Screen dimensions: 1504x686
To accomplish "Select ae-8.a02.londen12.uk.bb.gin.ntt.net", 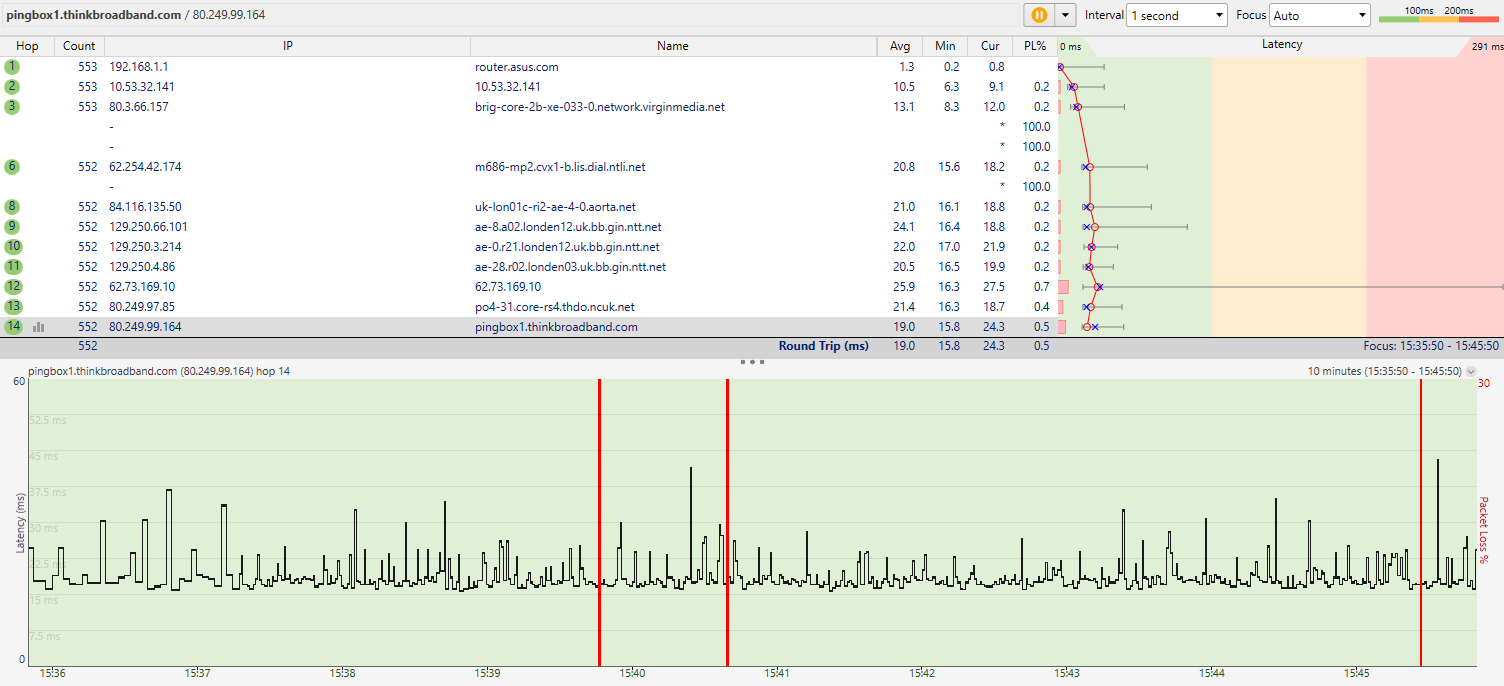I will coord(568,227).
